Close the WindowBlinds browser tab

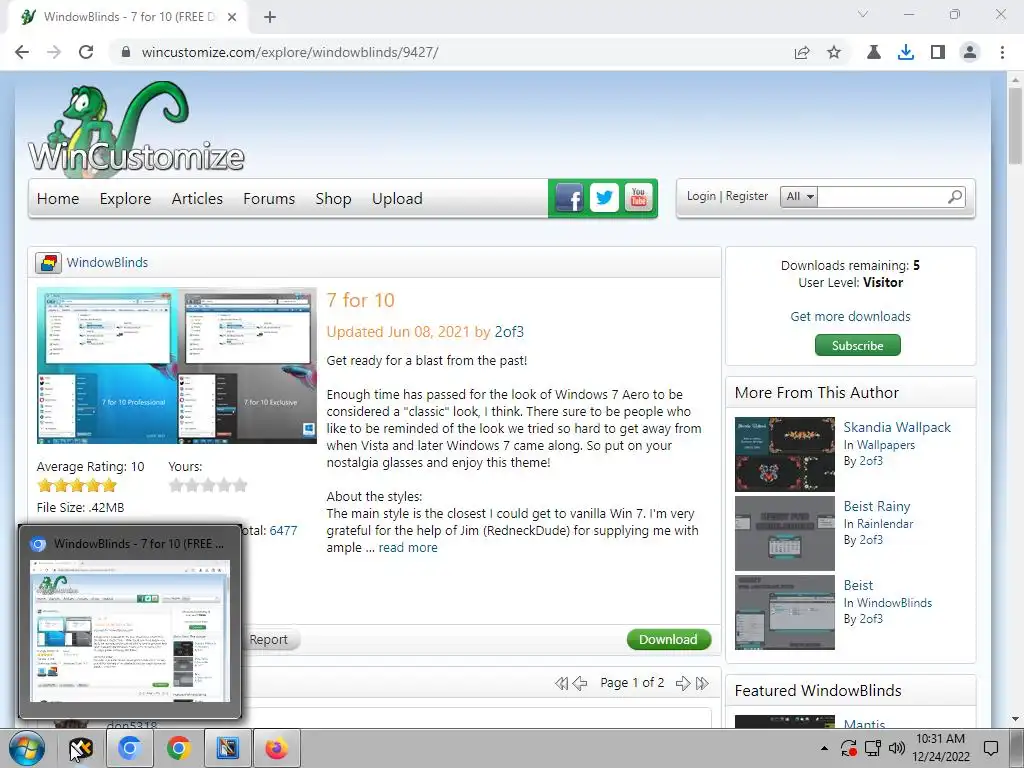(232, 17)
